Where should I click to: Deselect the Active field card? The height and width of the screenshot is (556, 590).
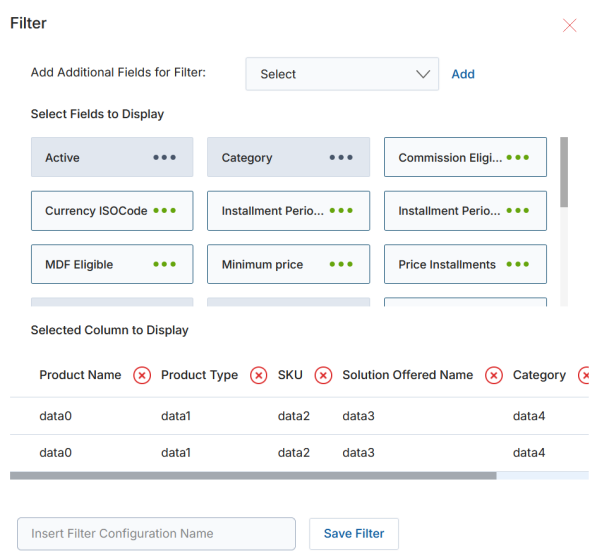click(x=112, y=157)
